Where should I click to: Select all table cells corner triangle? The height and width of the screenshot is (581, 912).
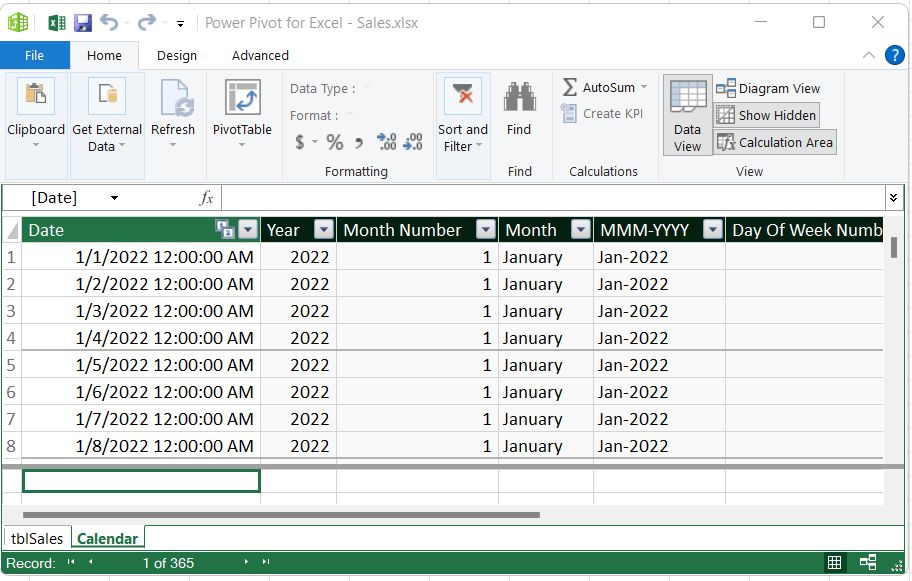pos(12,231)
